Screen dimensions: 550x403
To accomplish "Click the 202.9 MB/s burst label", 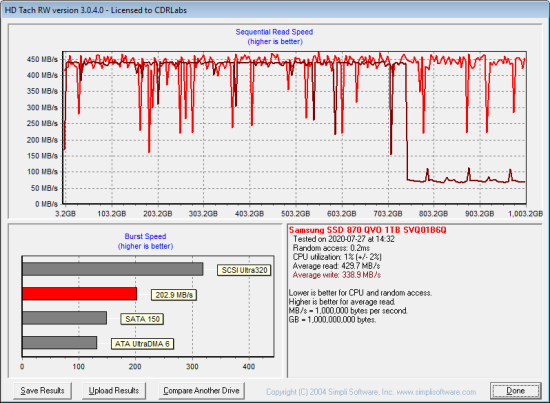I will click(174, 295).
